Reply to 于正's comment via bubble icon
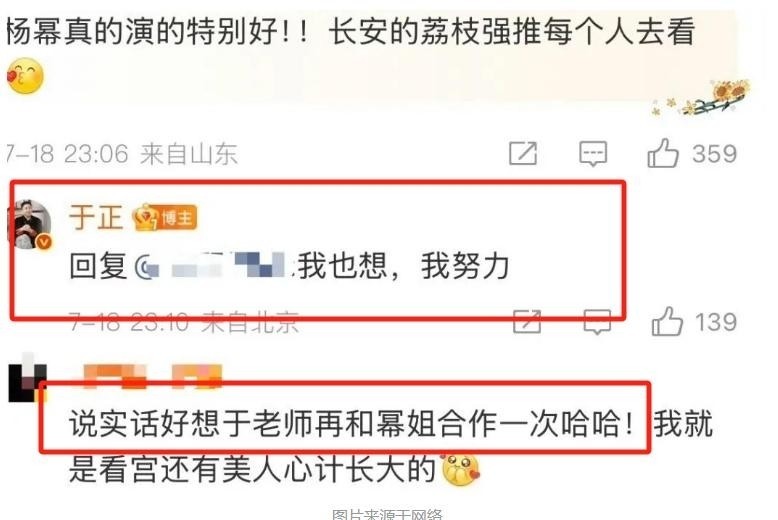This screenshot has height=520, width=778. (x=597, y=322)
